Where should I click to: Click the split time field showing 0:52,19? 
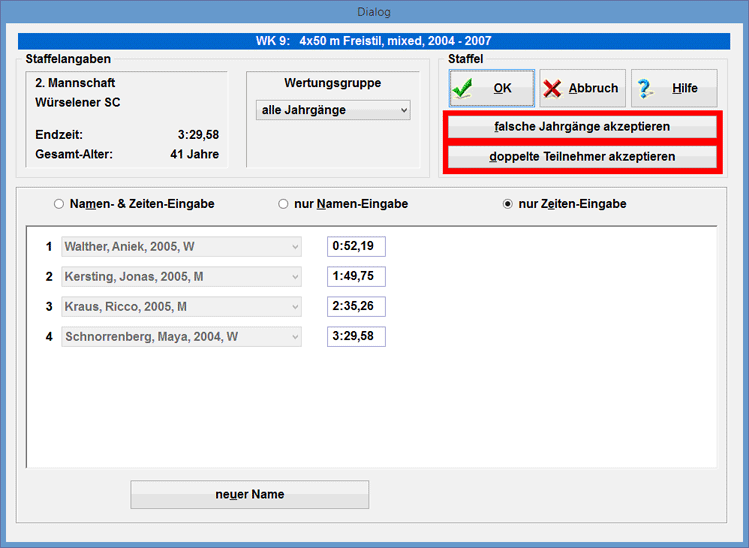tap(356, 246)
